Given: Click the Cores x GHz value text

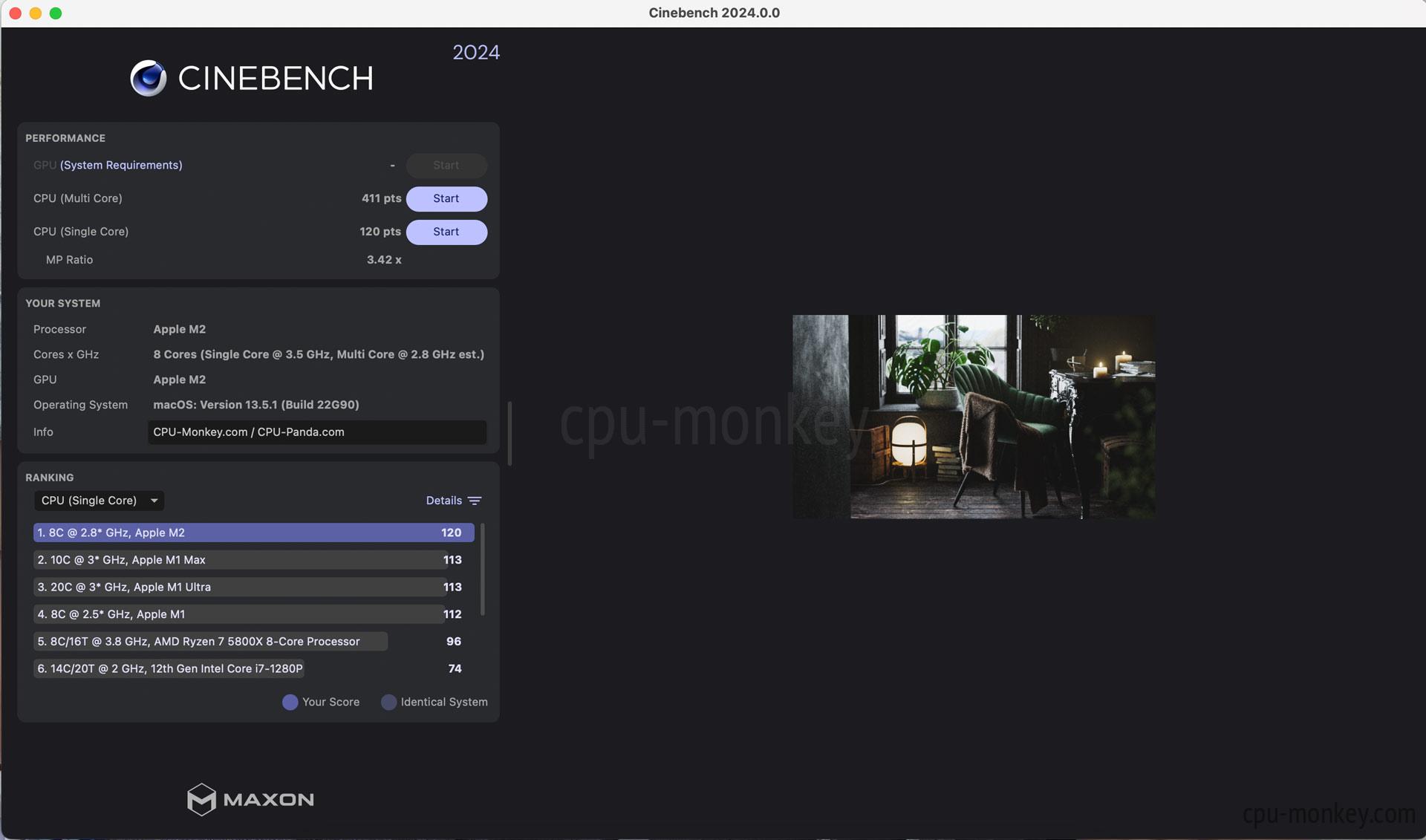Looking at the screenshot, I should pyautogui.click(x=319, y=354).
